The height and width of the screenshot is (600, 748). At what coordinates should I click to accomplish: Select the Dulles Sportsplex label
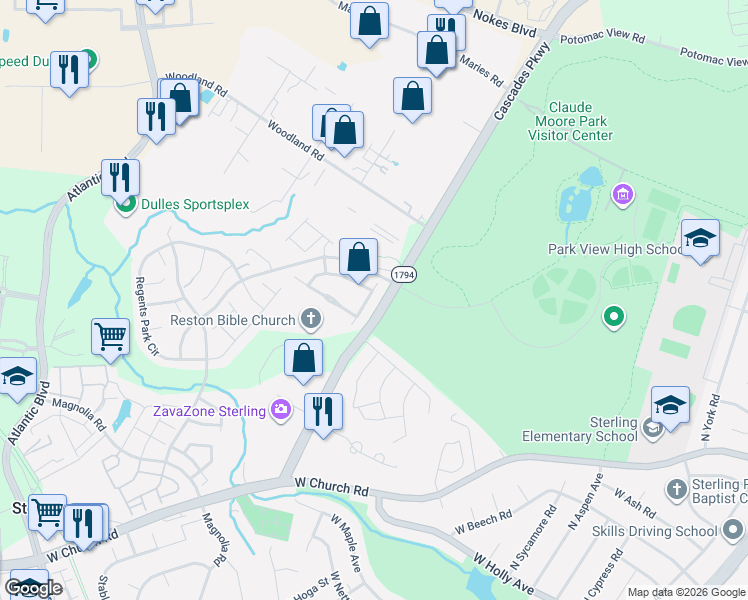pyautogui.click(x=195, y=204)
